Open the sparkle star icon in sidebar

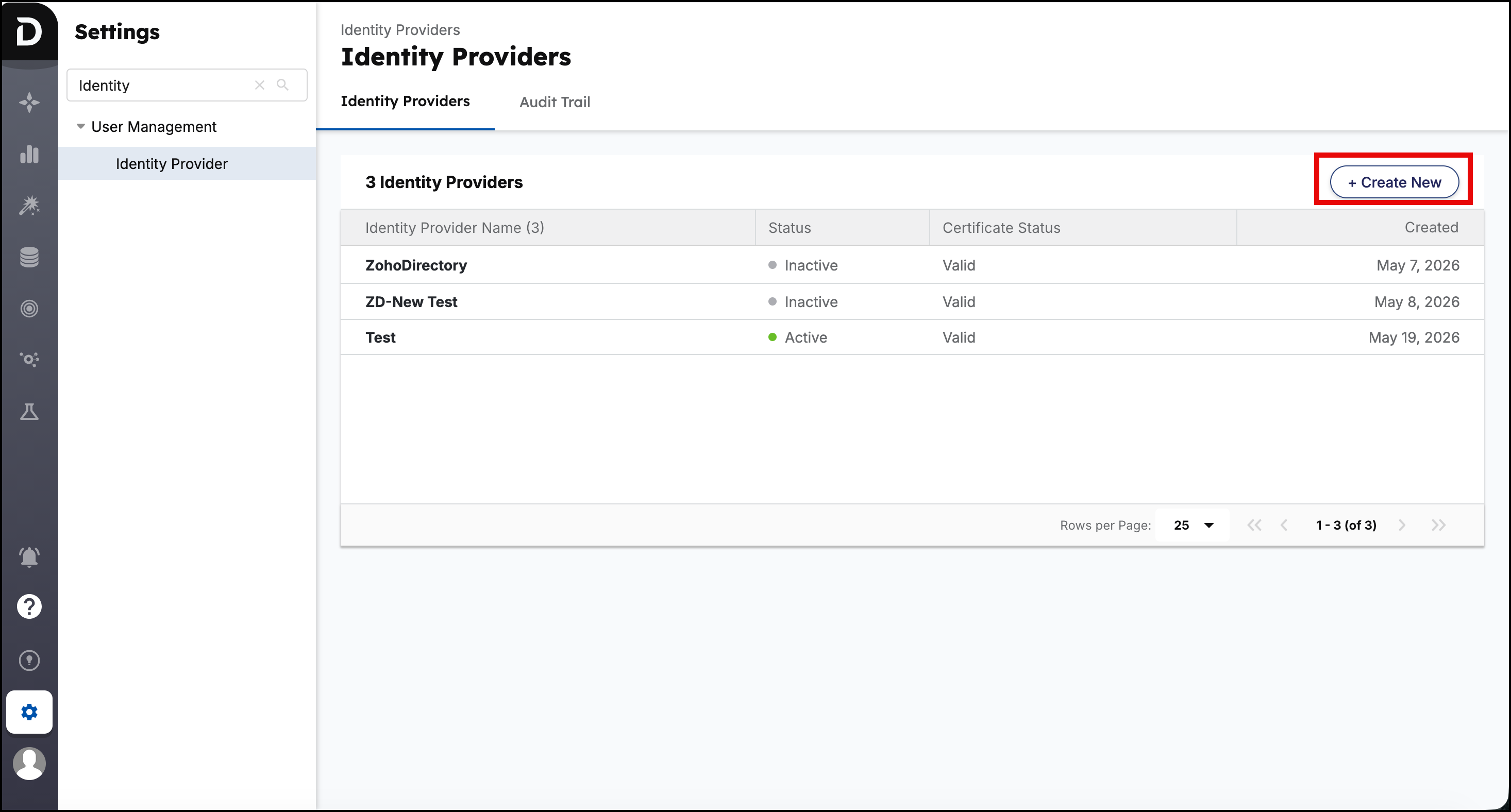29,103
